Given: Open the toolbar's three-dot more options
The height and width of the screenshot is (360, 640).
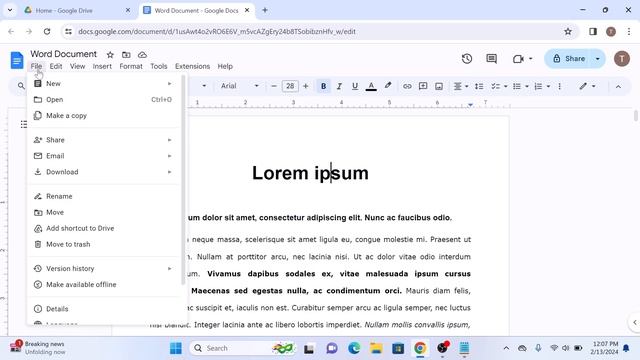Looking at the screenshot, I should coord(560,86).
